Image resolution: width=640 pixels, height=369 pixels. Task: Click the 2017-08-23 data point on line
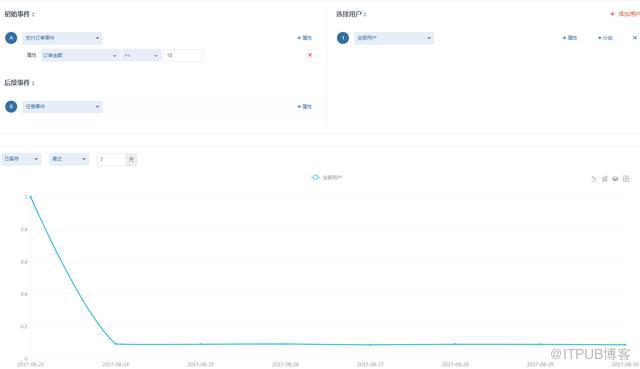tap(30, 197)
